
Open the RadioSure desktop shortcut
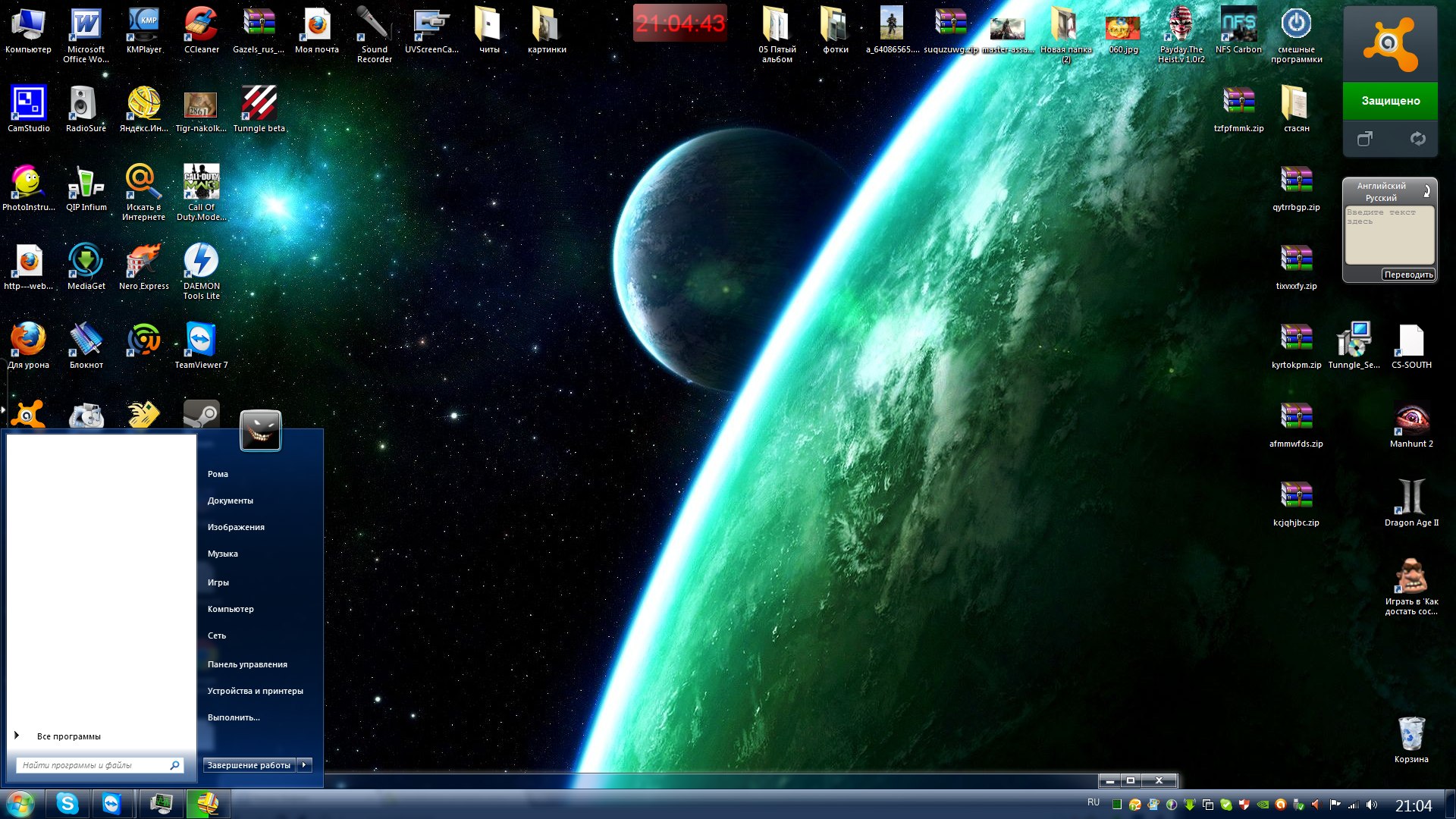(x=86, y=109)
